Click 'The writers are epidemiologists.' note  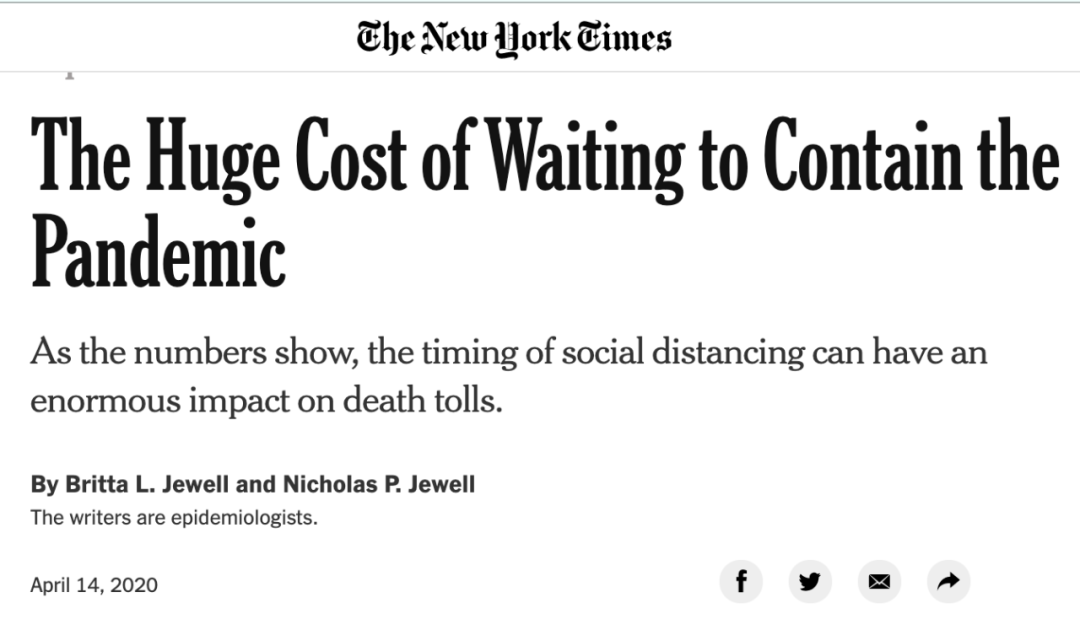(174, 517)
